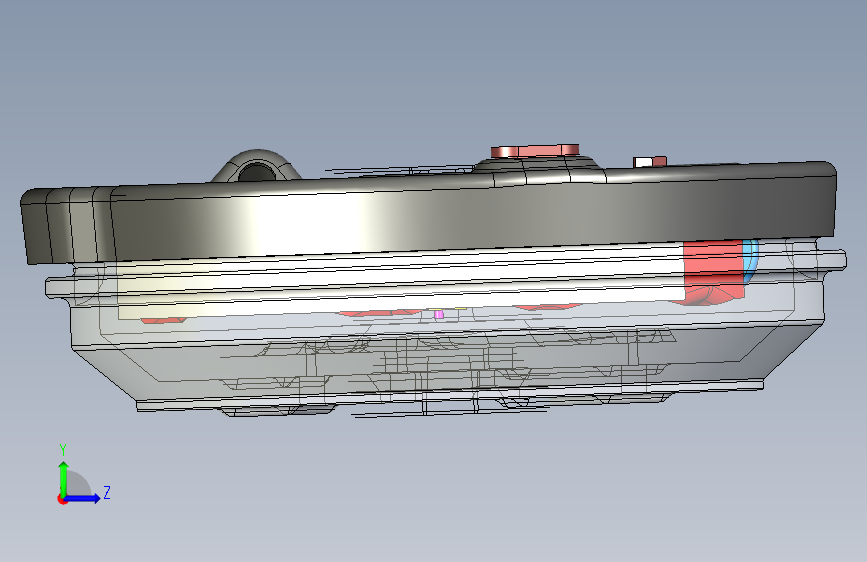867x562 pixels.
Task: Select the red flat button on top
Action: (535, 150)
